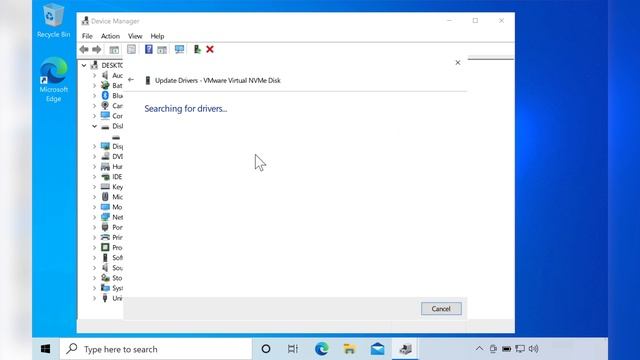
Task: Toggle the show/hide console tree toolbar icon
Action: pyautogui.click(x=114, y=50)
